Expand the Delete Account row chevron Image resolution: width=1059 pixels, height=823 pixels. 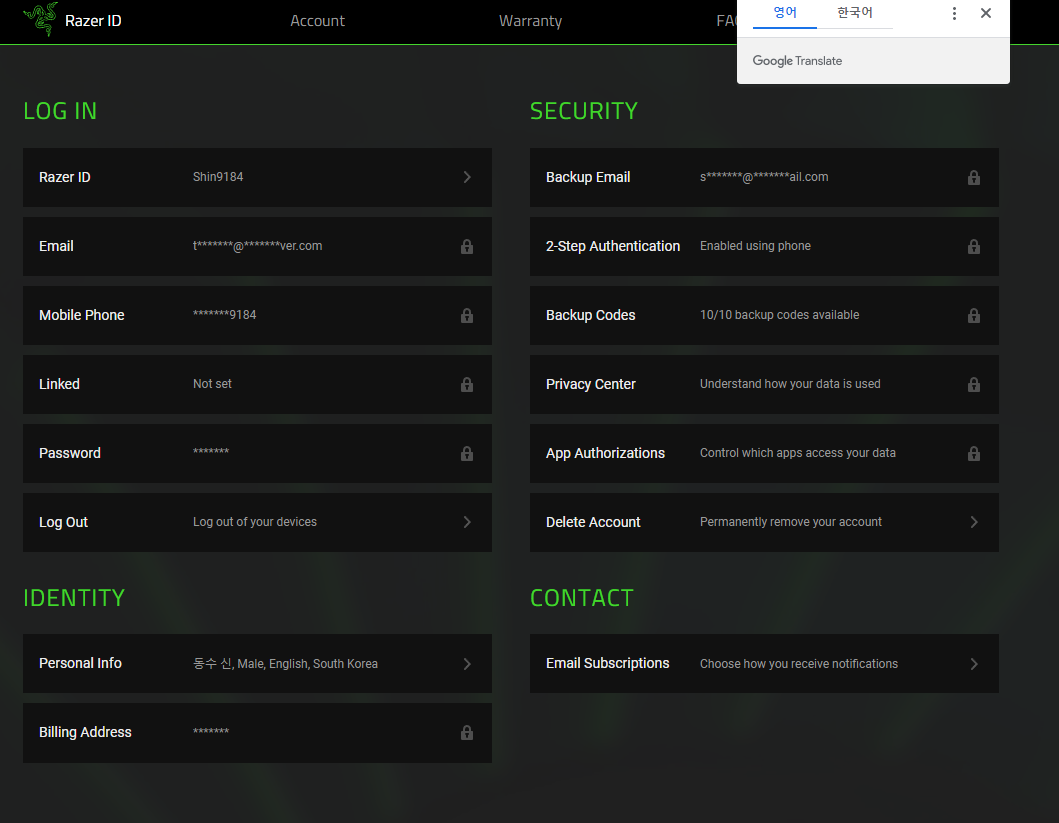[x=975, y=522]
